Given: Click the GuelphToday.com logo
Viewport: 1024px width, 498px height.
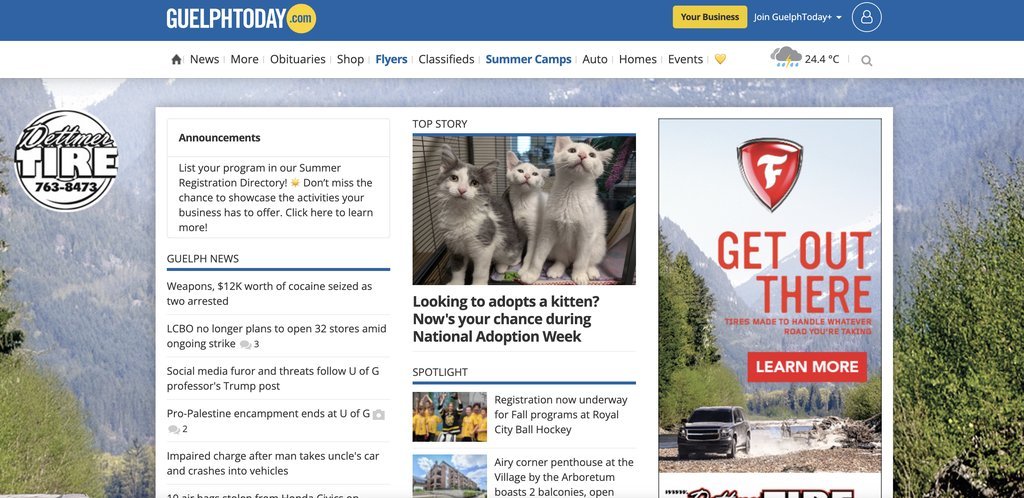Looking at the screenshot, I should coord(241,18).
